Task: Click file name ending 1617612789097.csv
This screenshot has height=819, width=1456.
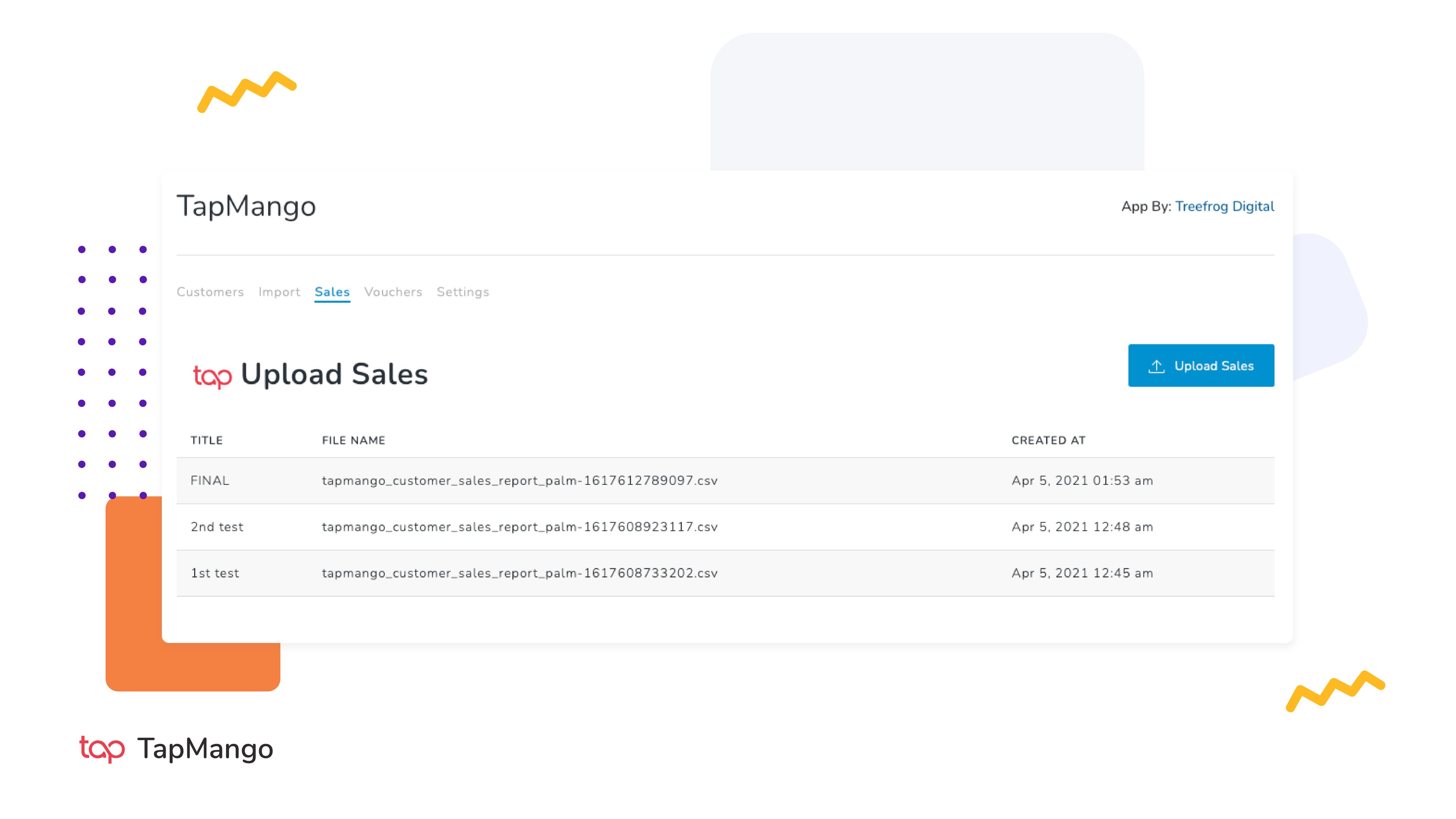Action: pos(519,480)
